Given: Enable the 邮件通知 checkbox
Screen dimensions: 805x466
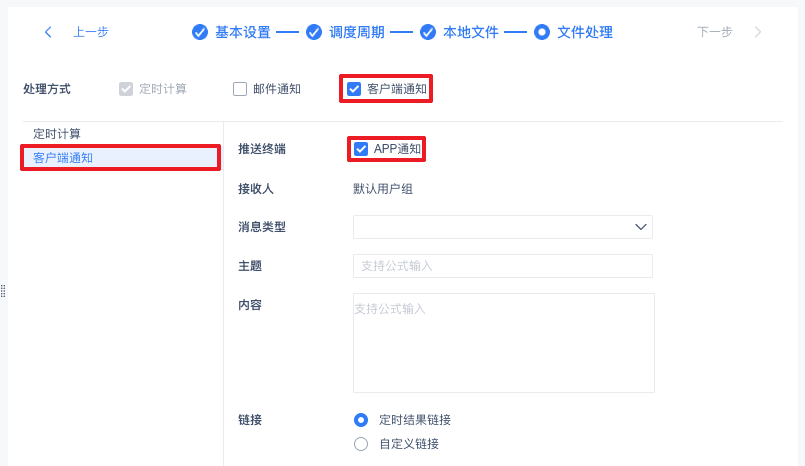Looking at the screenshot, I should tap(240, 89).
